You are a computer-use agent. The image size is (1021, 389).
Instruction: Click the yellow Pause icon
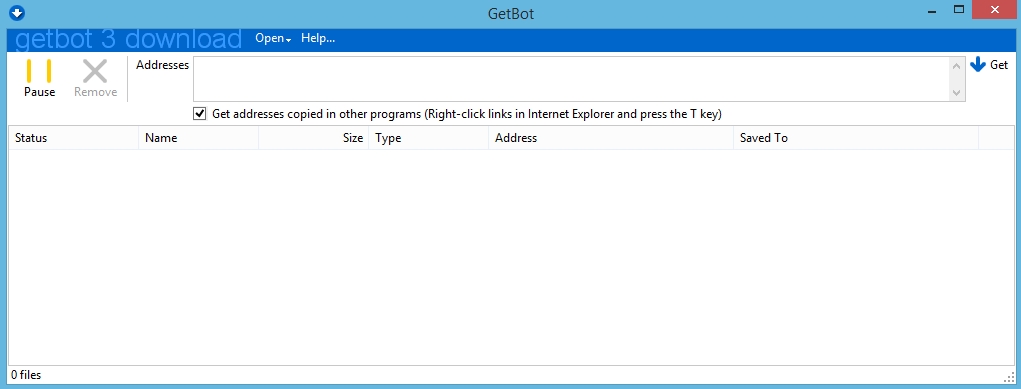tap(39, 71)
